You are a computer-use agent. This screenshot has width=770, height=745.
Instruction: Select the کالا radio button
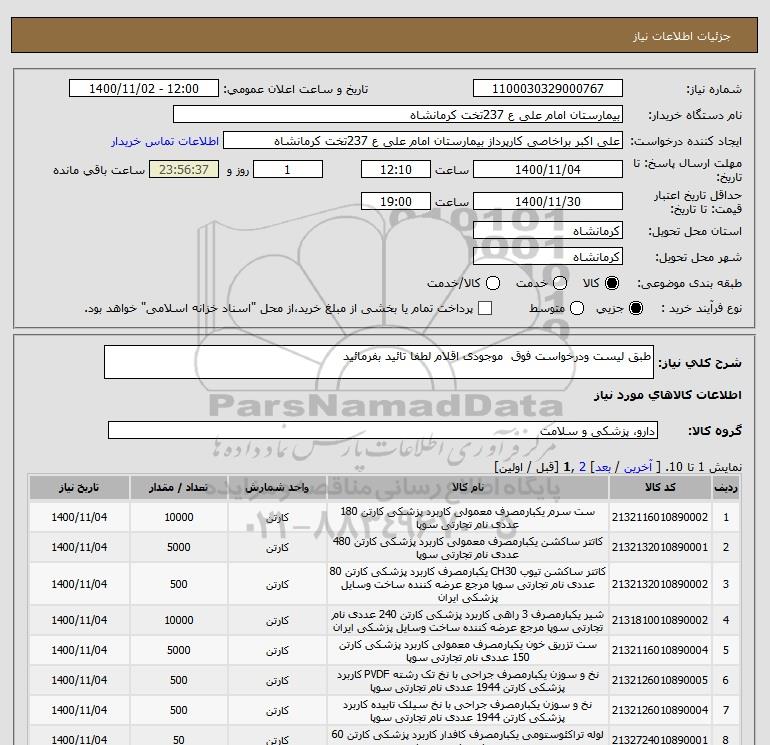click(612, 283)
